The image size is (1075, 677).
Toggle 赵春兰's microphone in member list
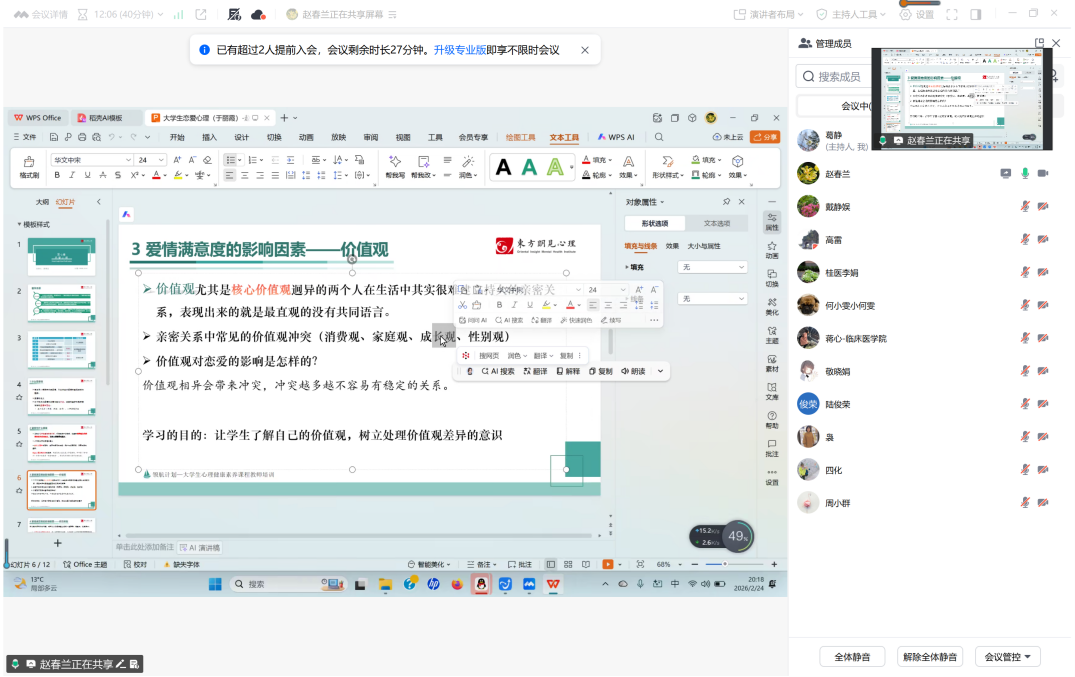click(x=1025, y=174)
